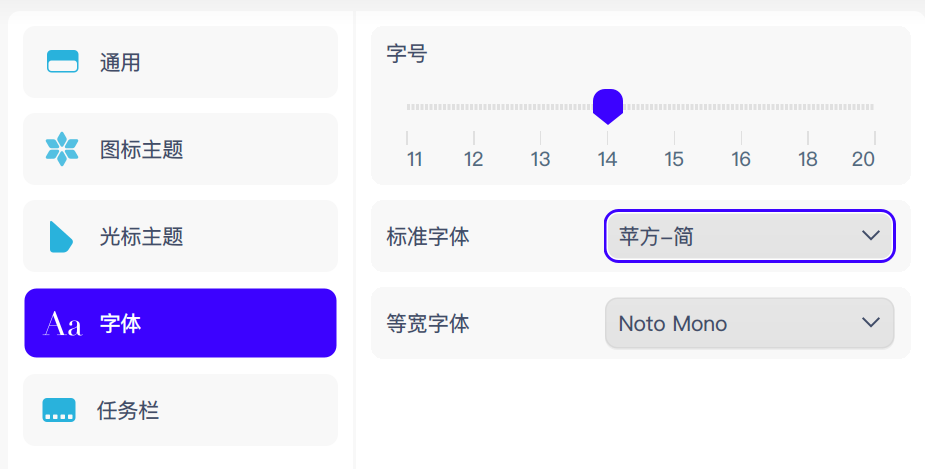Click the chevron arrow beside Noto Mono
925x469 pixels.
pyautogui.click(x=870, y=323)
